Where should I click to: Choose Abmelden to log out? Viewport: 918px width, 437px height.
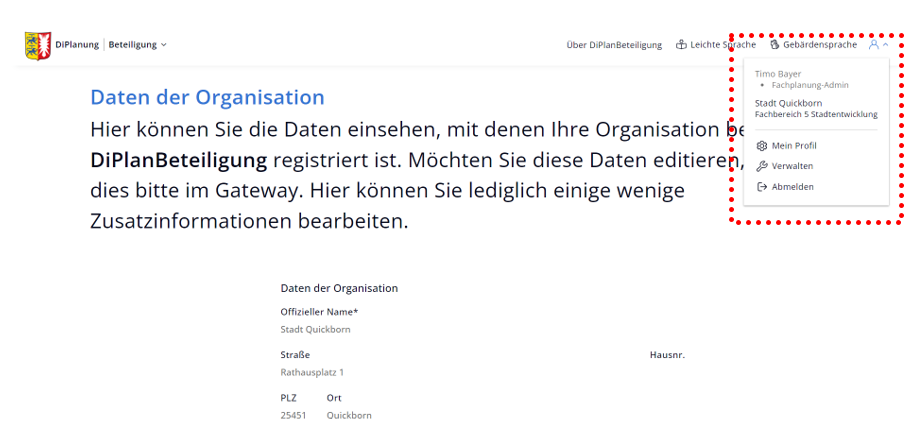coord(792,187)
